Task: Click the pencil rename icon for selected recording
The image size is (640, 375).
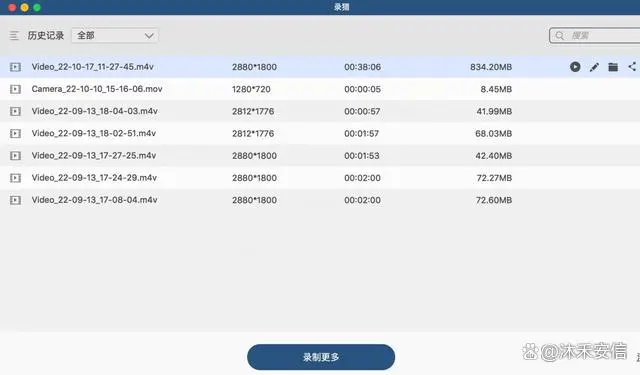Action: point(594,67)
